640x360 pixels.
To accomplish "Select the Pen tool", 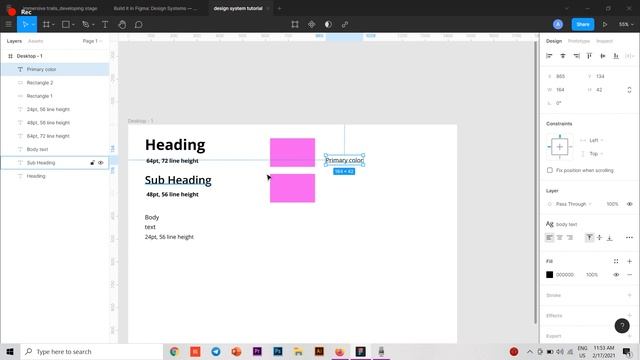I will 85,24.
